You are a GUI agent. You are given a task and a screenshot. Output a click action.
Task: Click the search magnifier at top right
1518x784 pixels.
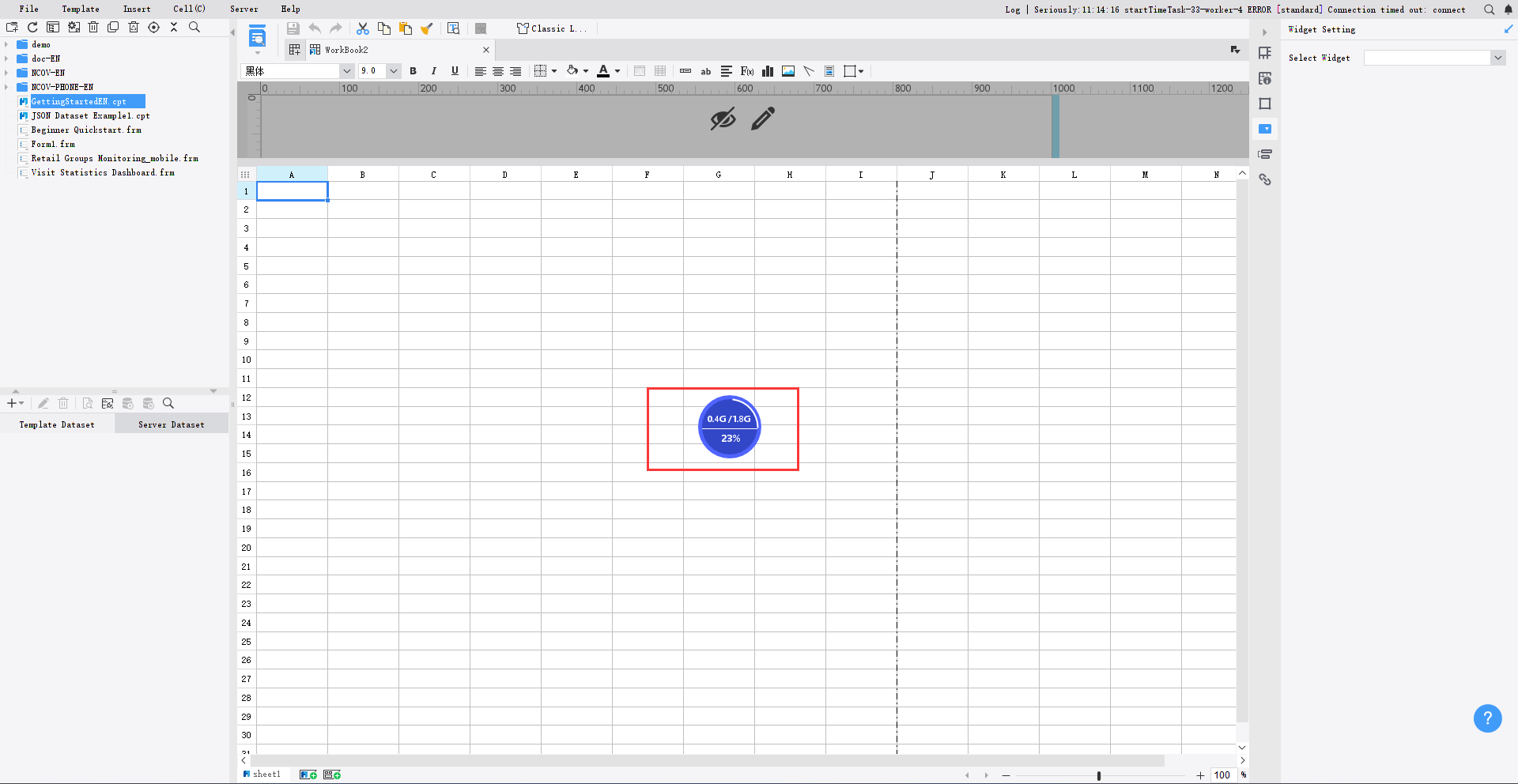[1490, 9]
